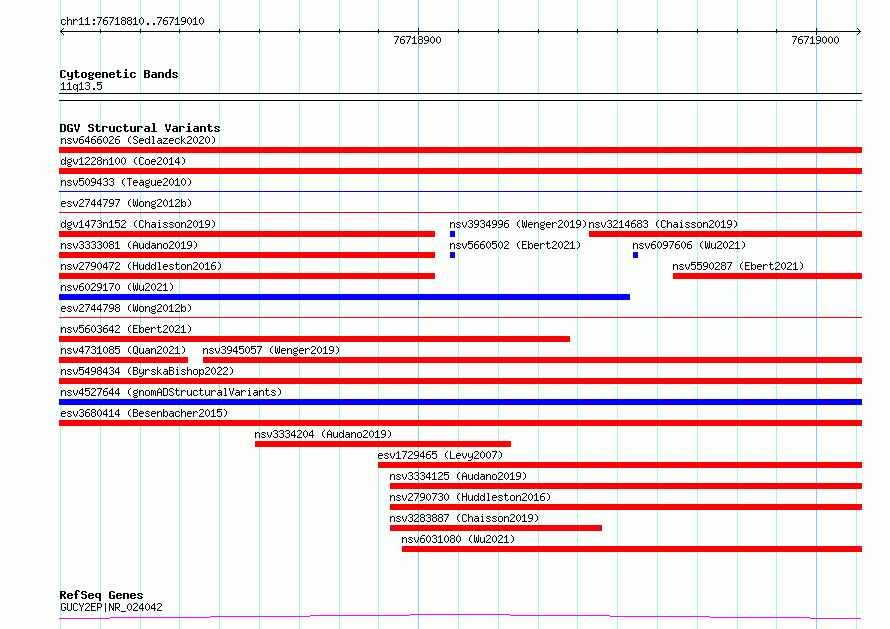Click the red nsv4731085 variant bar

click(x=123, y=360)
